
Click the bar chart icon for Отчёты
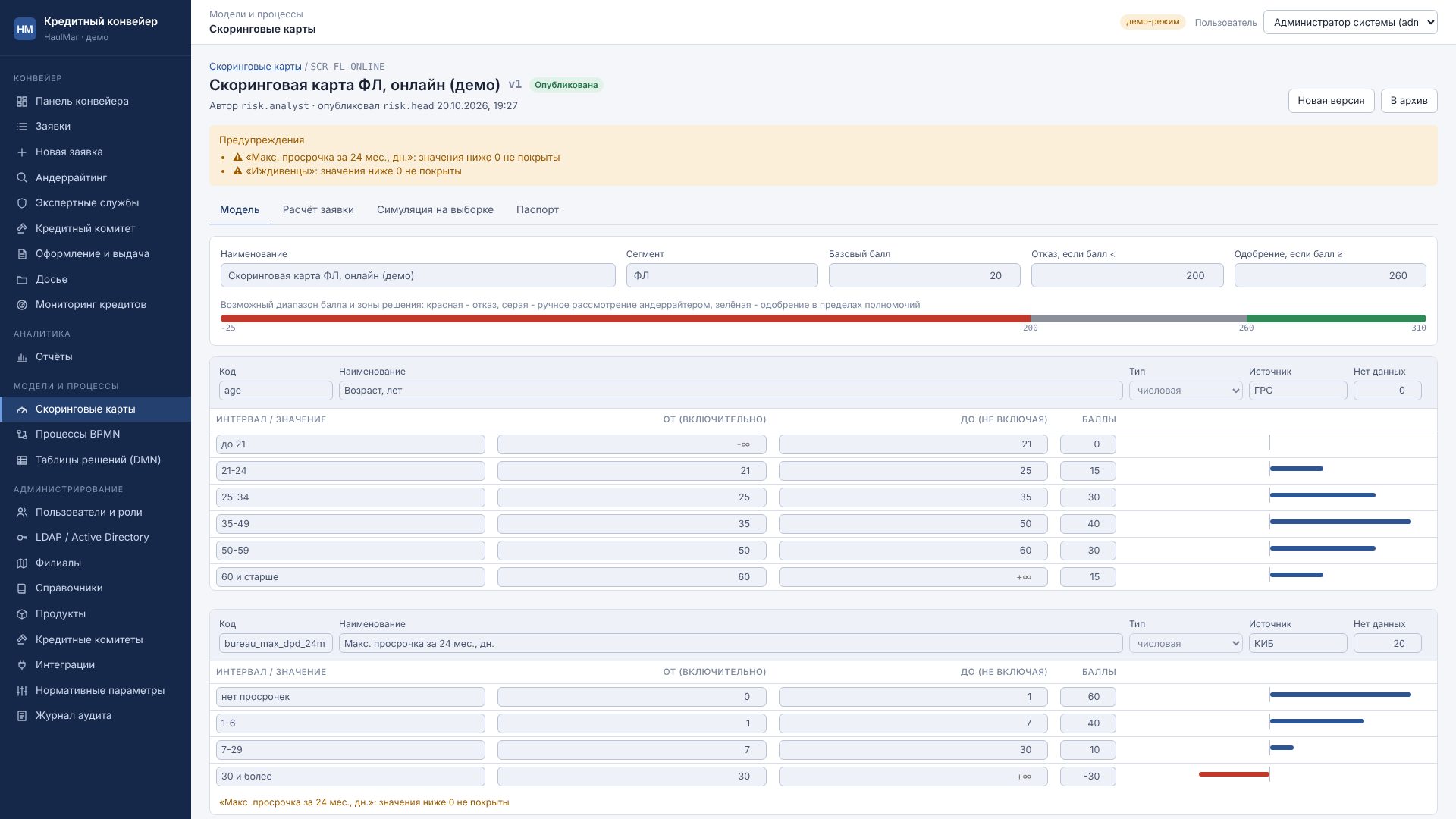22,357
